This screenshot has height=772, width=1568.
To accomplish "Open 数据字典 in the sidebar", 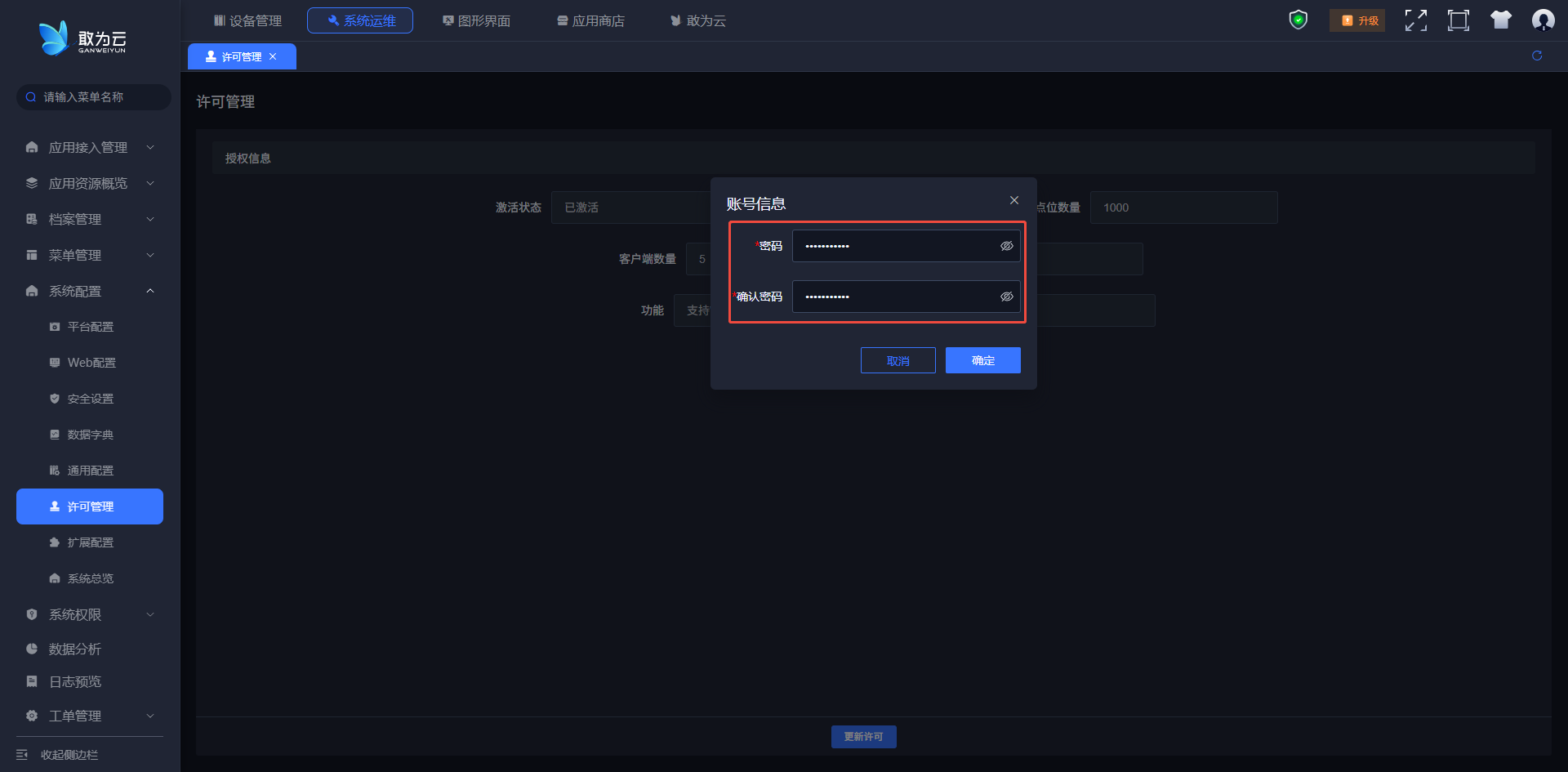I will pyautogui.click(x=90, y=435).
